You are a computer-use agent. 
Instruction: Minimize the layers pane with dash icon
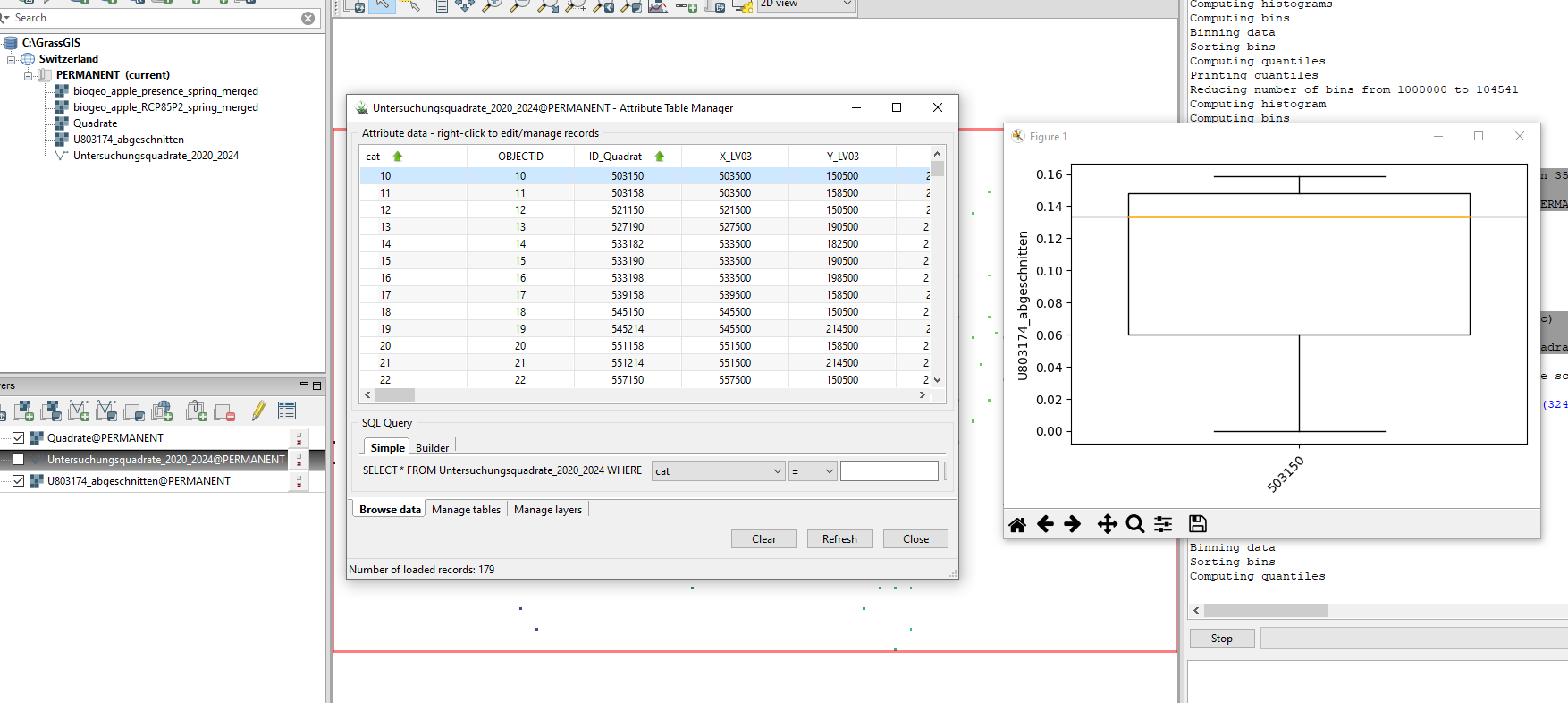click(x=304, y=385)
